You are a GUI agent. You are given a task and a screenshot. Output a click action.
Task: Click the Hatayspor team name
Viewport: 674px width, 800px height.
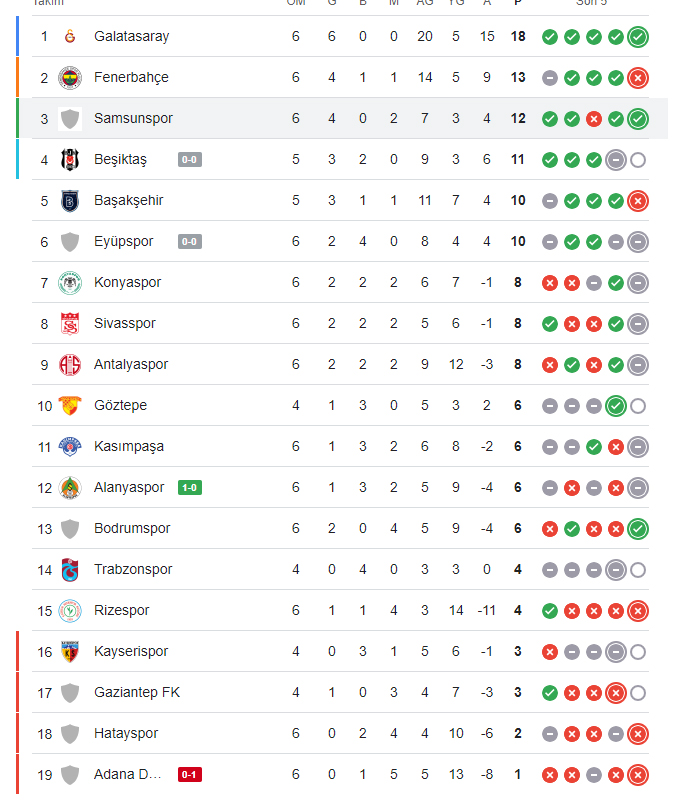pos(126,733)
